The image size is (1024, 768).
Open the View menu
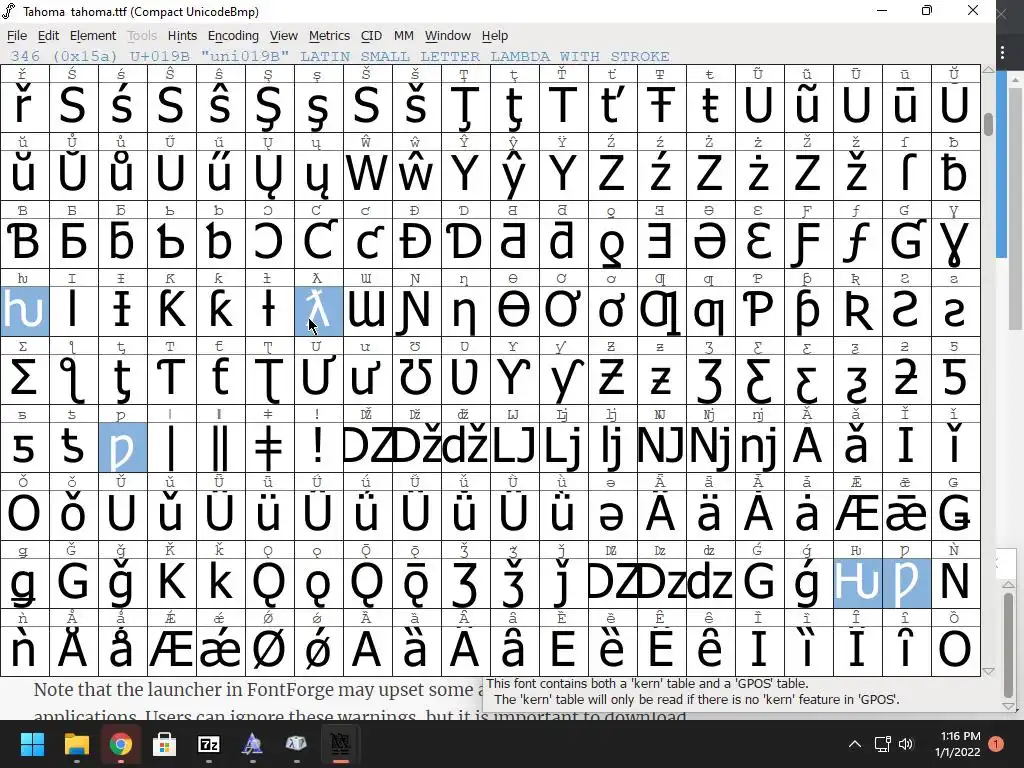tap(283, 36)
